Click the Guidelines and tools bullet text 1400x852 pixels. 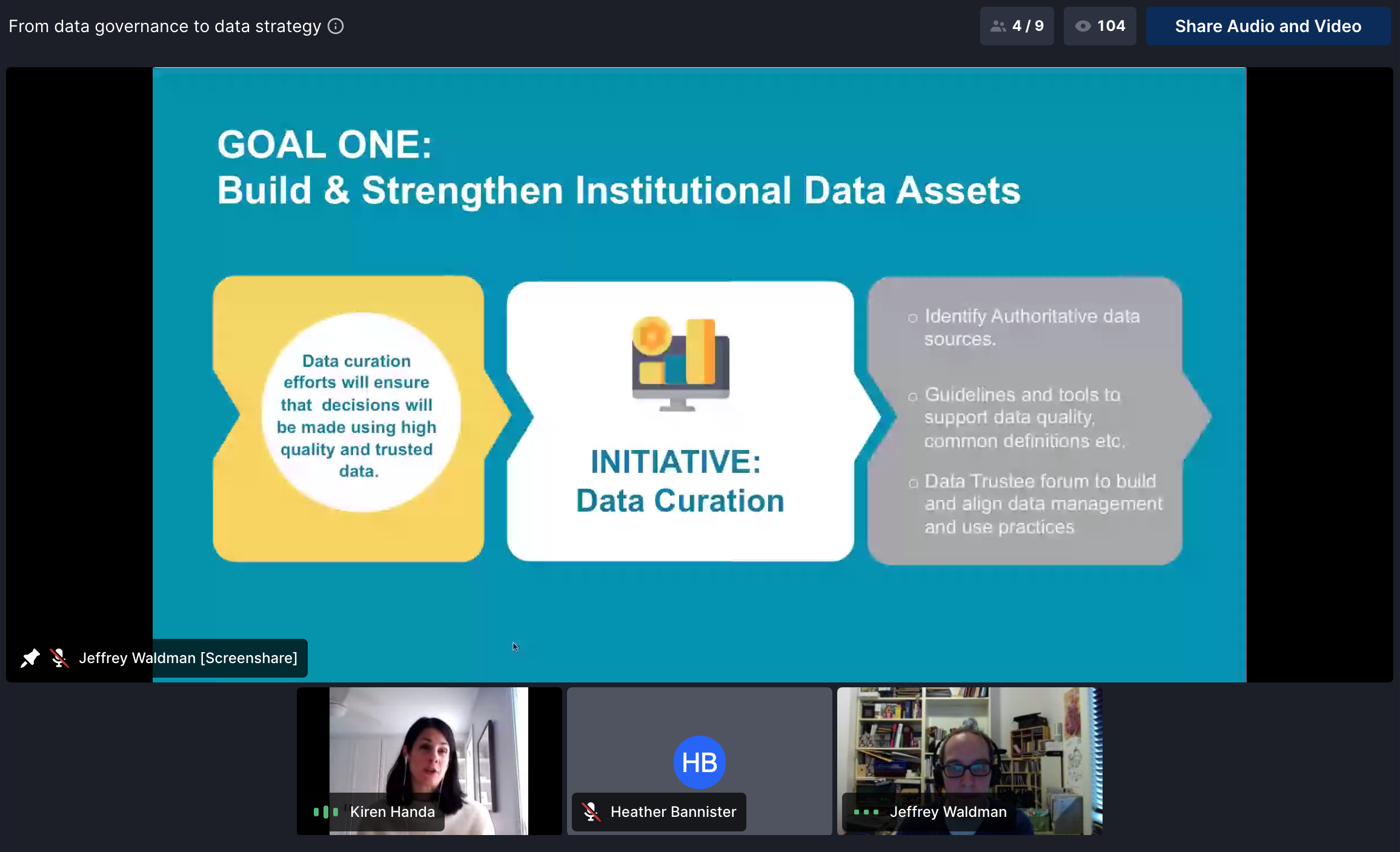[1024, 418]
